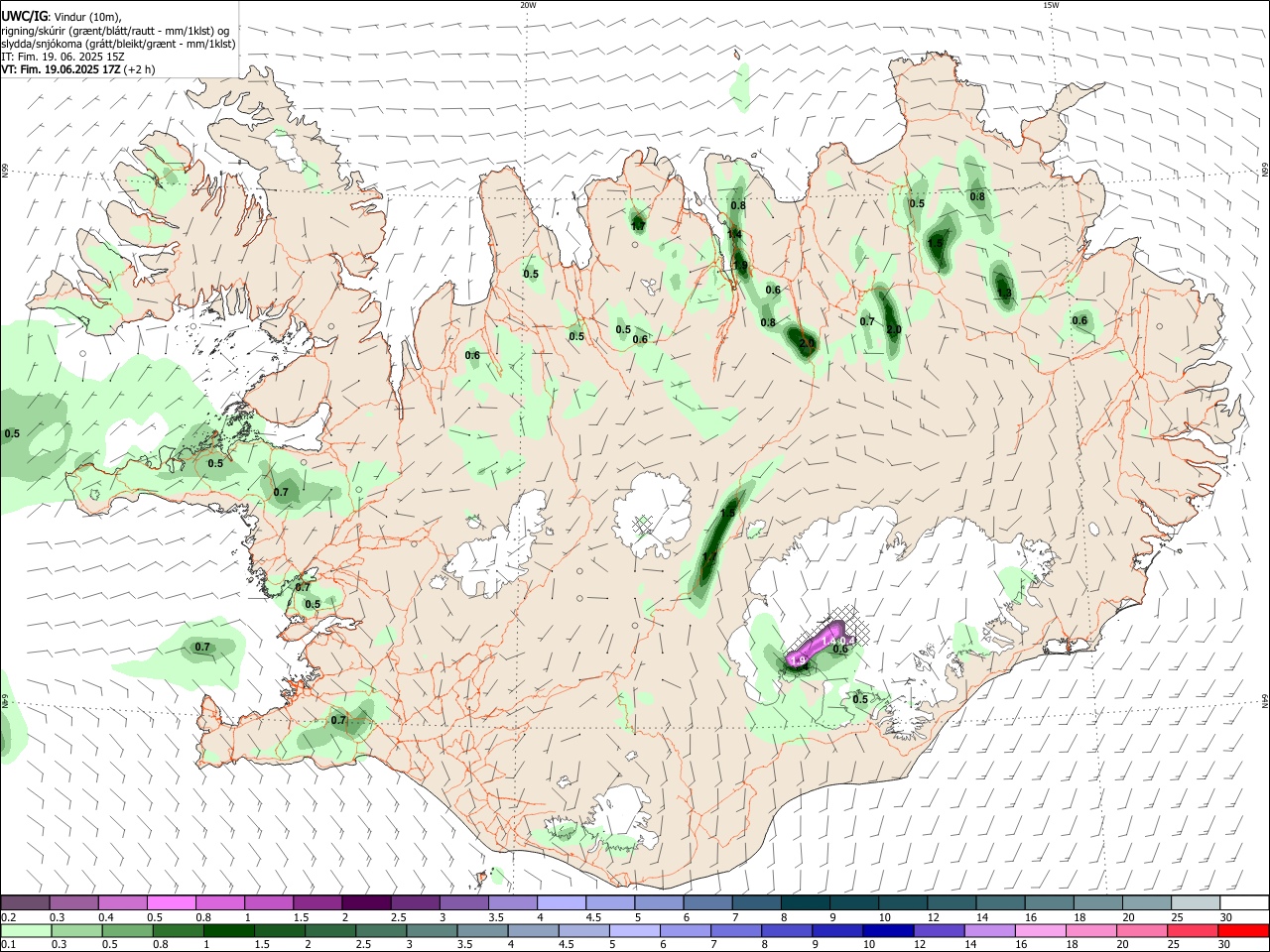Click the 1.3 rain value in the northeast
The width and height of the screenshot is (1270, 952).
[1004, 294]
